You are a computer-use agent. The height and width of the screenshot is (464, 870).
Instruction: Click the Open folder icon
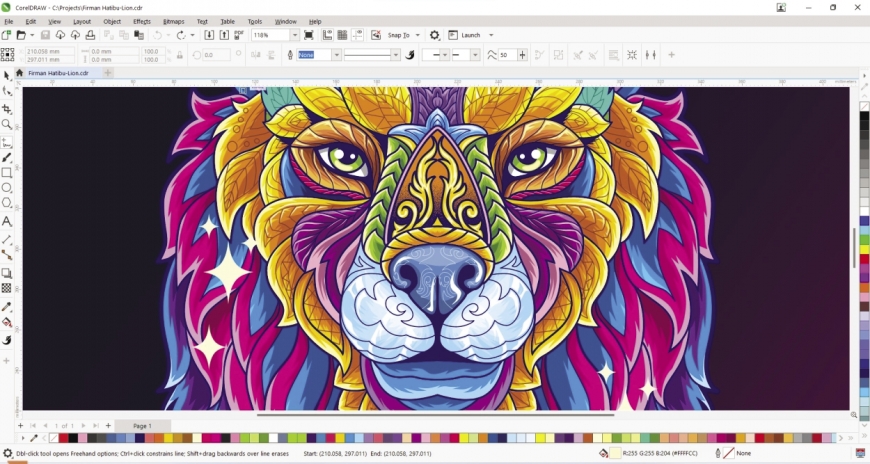click(21, 35)
